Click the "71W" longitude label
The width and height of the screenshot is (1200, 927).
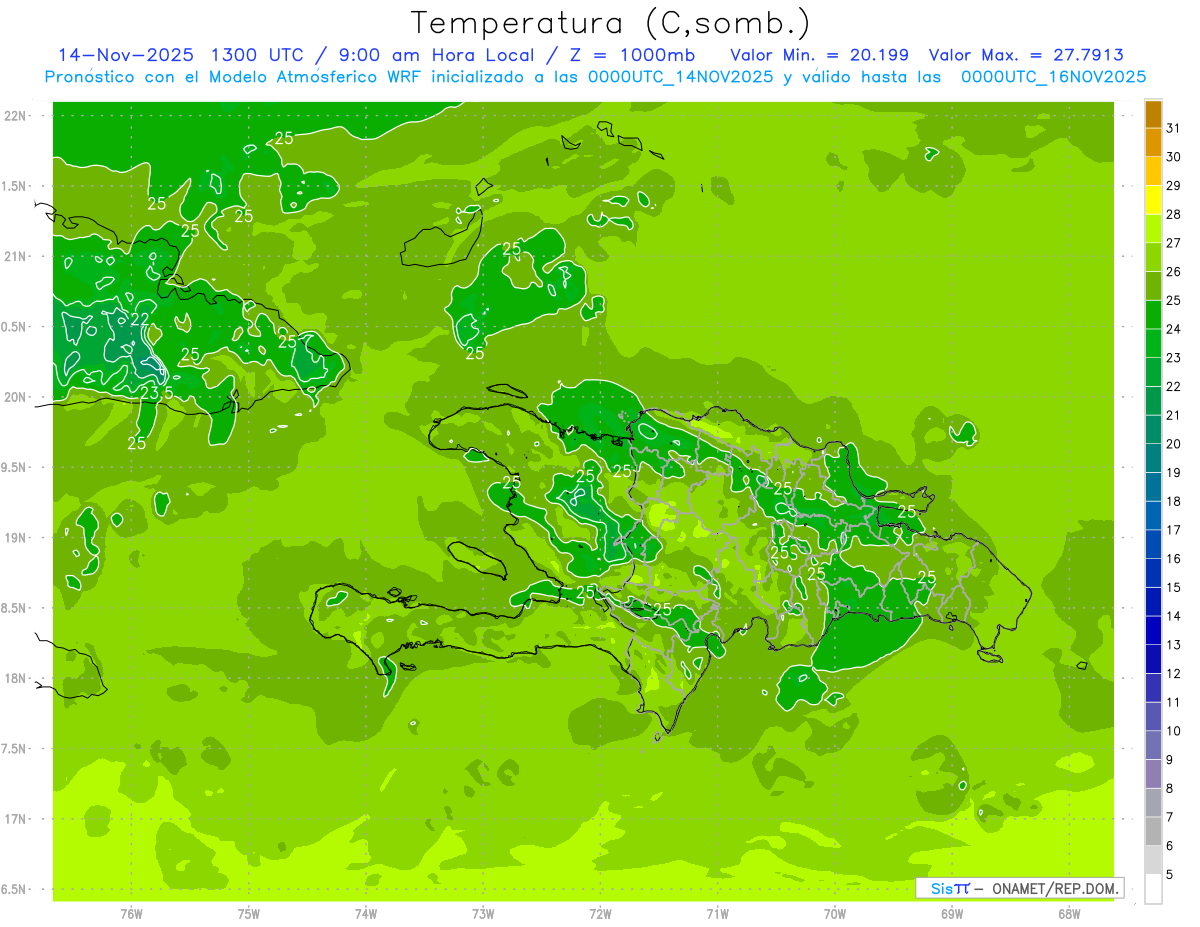coord(717,913)
